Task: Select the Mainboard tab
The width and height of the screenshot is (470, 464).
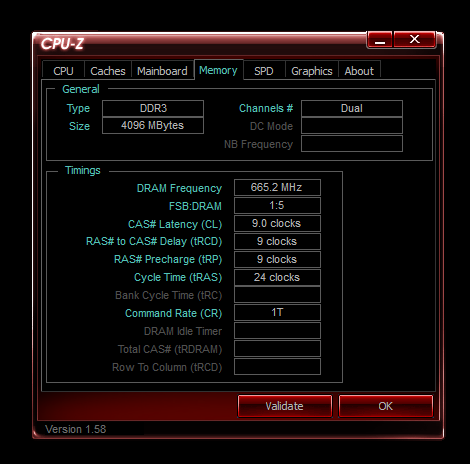Action: click(162, 71)
